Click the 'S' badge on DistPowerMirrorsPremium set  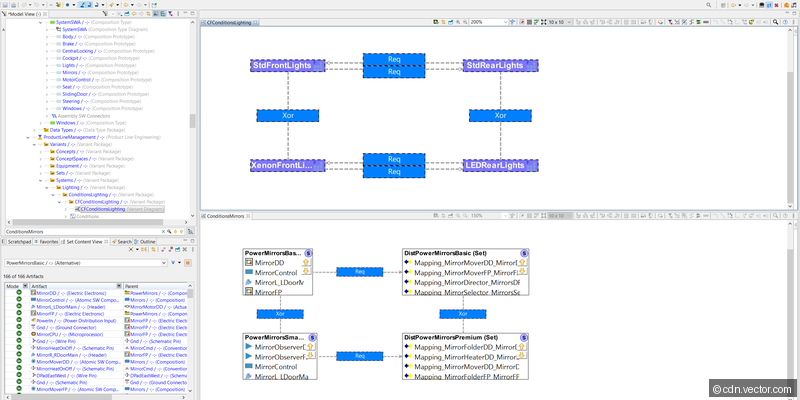(522, 339)
